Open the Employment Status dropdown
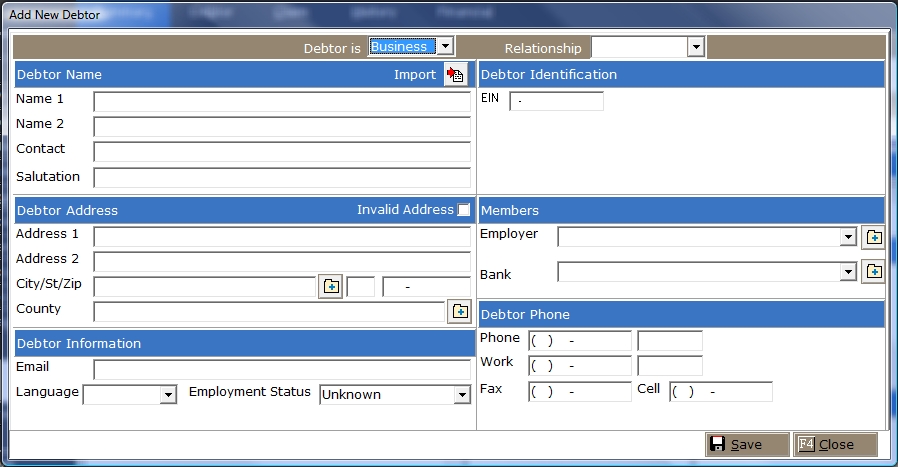Screen dimensions: 898x467 [x=461, y=395]
